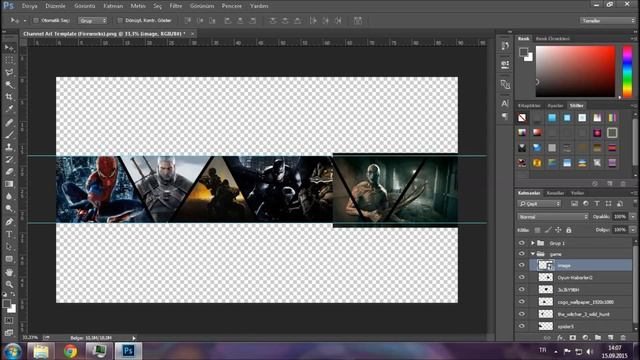
Task: Toggle lock all on the layer
Action: tap(569, 230)
